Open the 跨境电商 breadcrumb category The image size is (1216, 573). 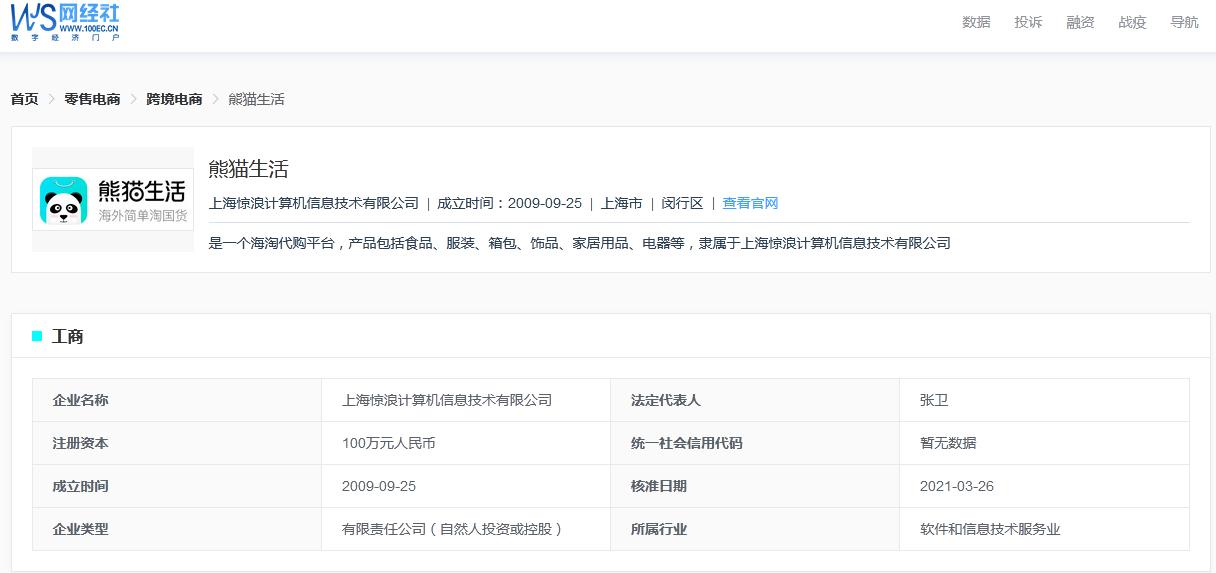coord(174,99)
